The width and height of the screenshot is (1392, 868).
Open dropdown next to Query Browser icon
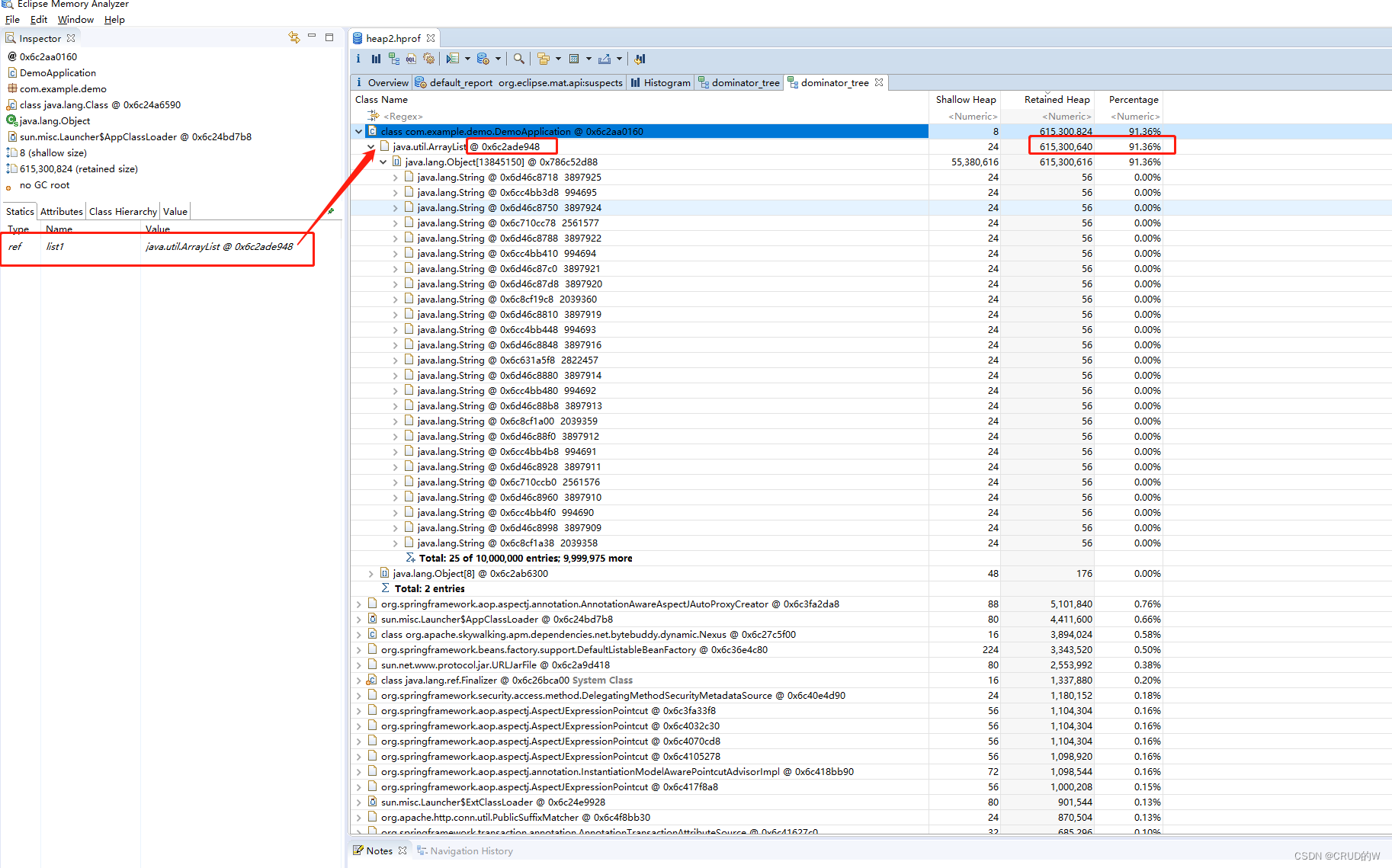(498, 59)
